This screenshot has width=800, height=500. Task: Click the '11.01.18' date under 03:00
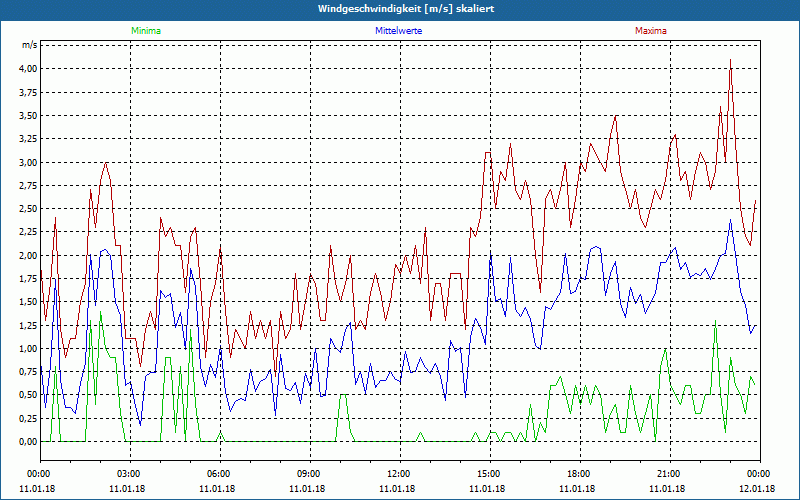coord(127,488)
